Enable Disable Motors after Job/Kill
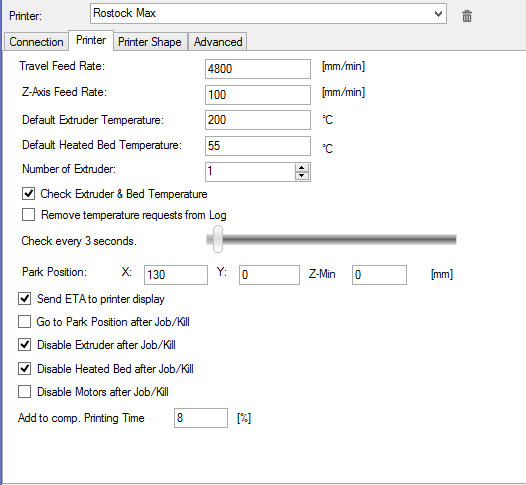The height and width of the screenshot is (485, 526). pyautogui.click(x=24, y=391)
